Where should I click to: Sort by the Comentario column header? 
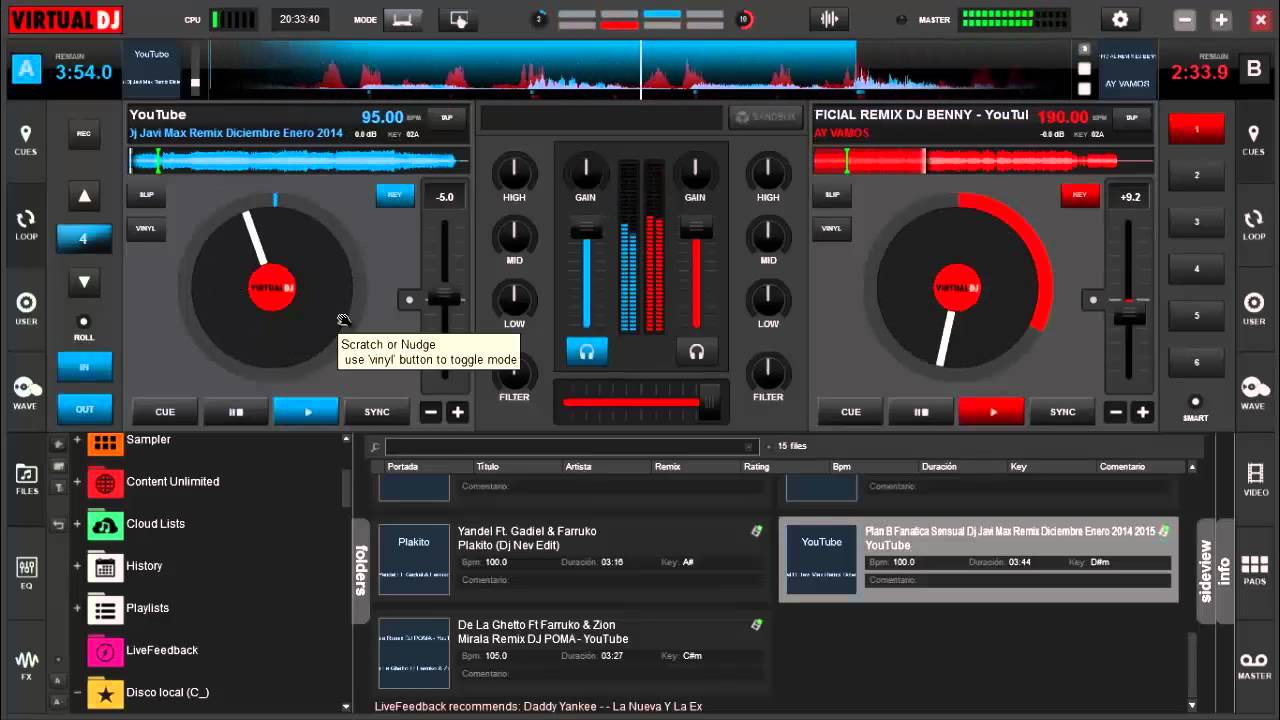[x=1122, y=467]
